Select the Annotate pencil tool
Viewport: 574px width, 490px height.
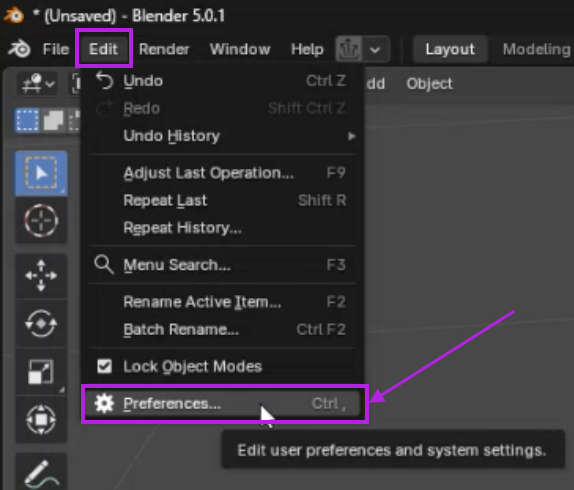(x=41, y=472)
